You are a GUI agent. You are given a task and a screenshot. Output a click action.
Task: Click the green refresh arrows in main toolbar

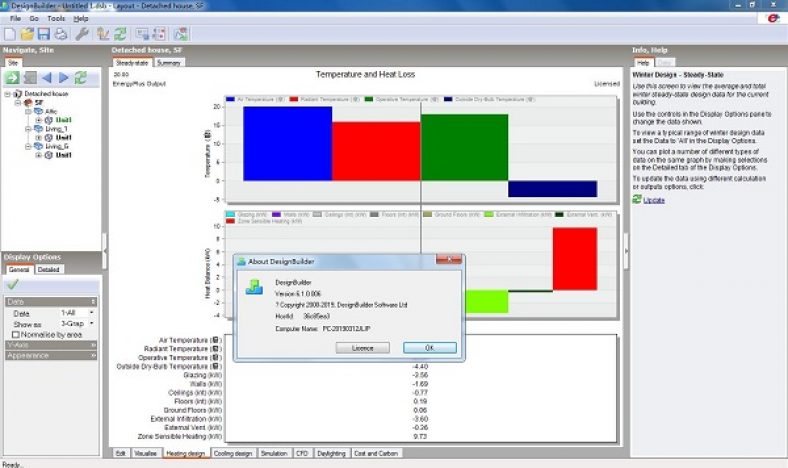click(x=120, y=34)
